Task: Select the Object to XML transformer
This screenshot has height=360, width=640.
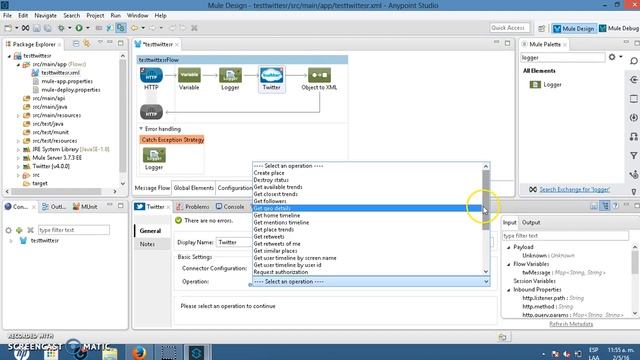Action: (x=319, y=76)
